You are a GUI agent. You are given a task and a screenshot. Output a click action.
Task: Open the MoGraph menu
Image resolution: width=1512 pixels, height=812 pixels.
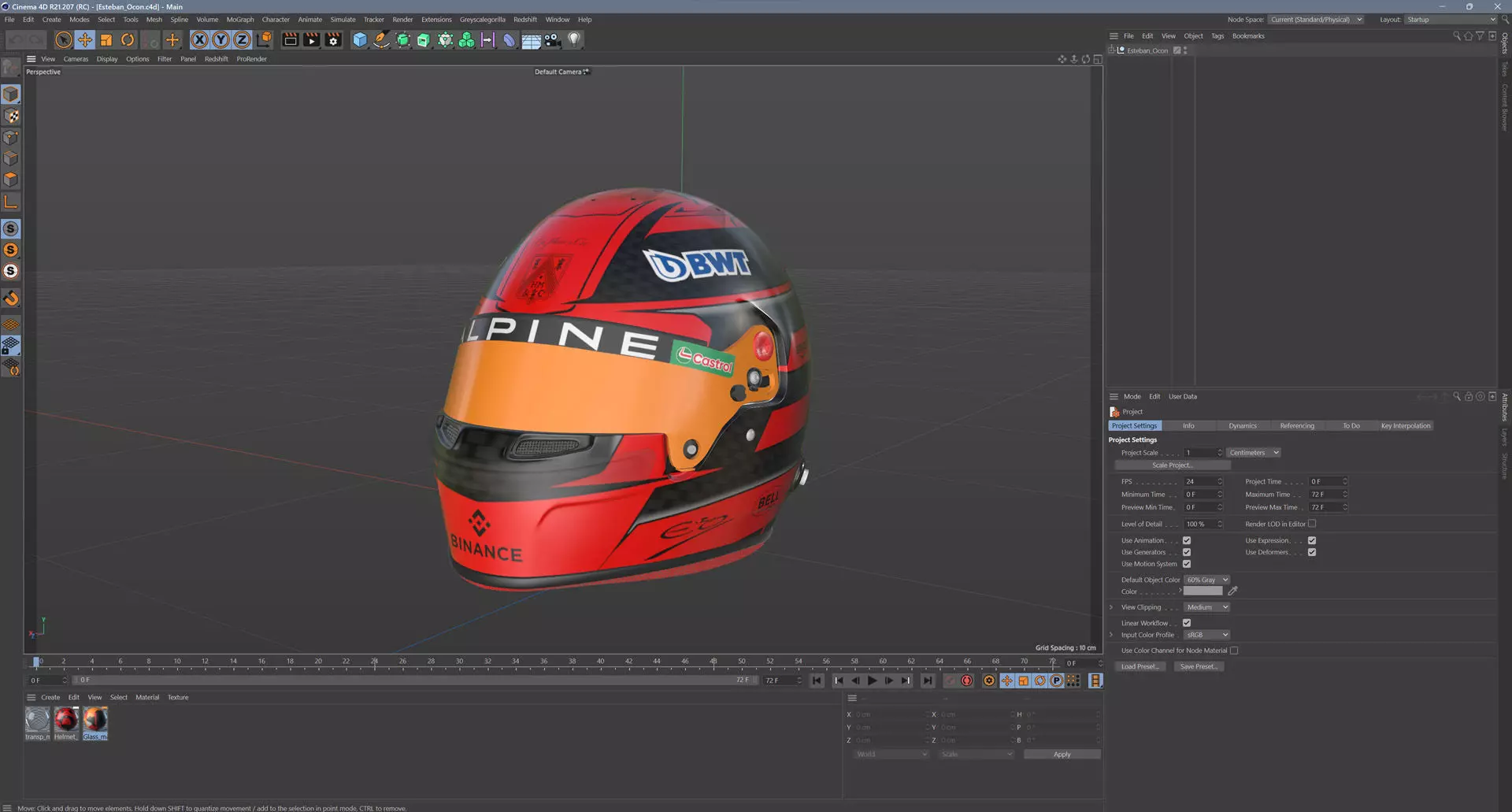240,20
